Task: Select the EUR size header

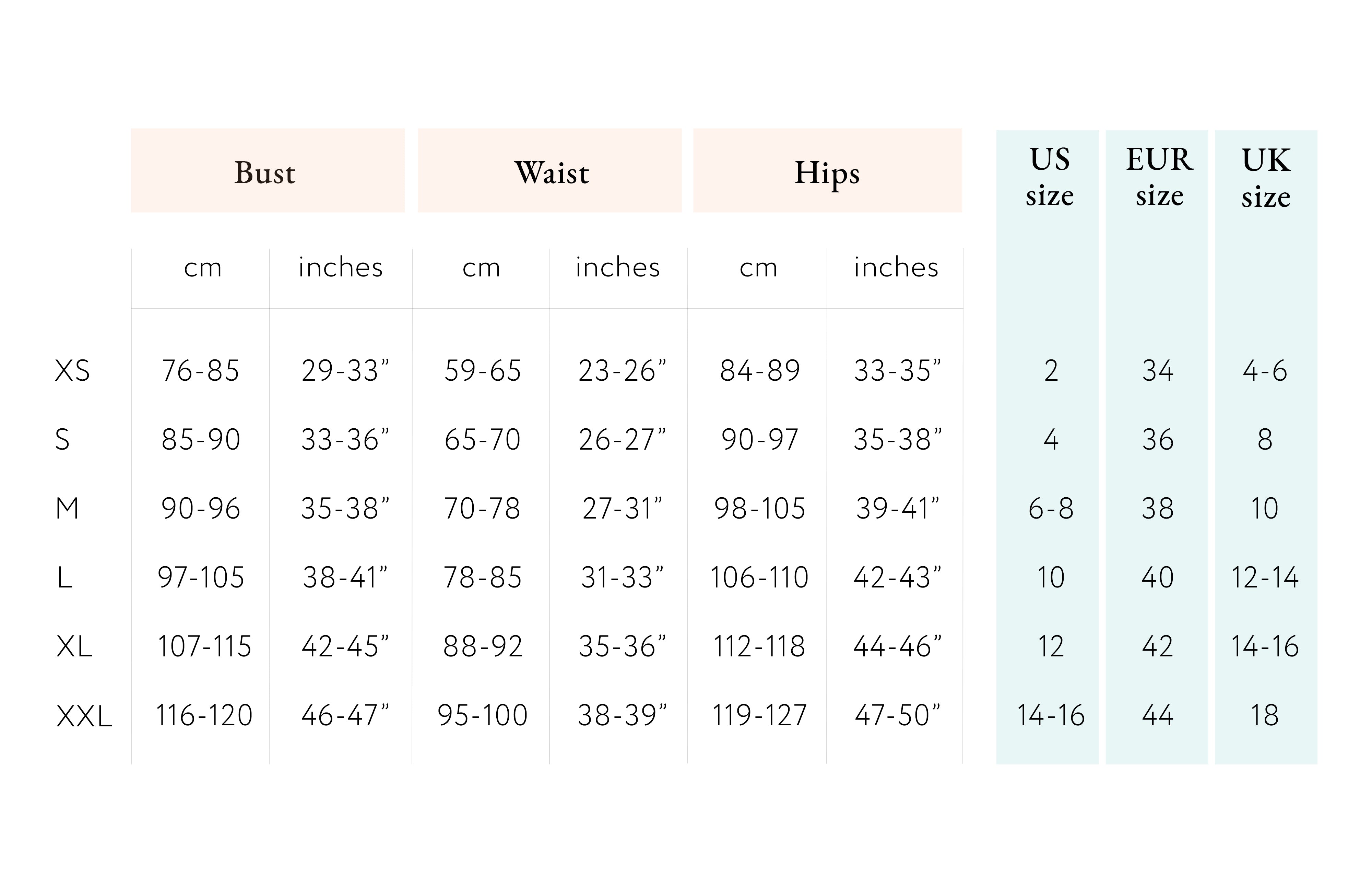Action: point(1159,177)
